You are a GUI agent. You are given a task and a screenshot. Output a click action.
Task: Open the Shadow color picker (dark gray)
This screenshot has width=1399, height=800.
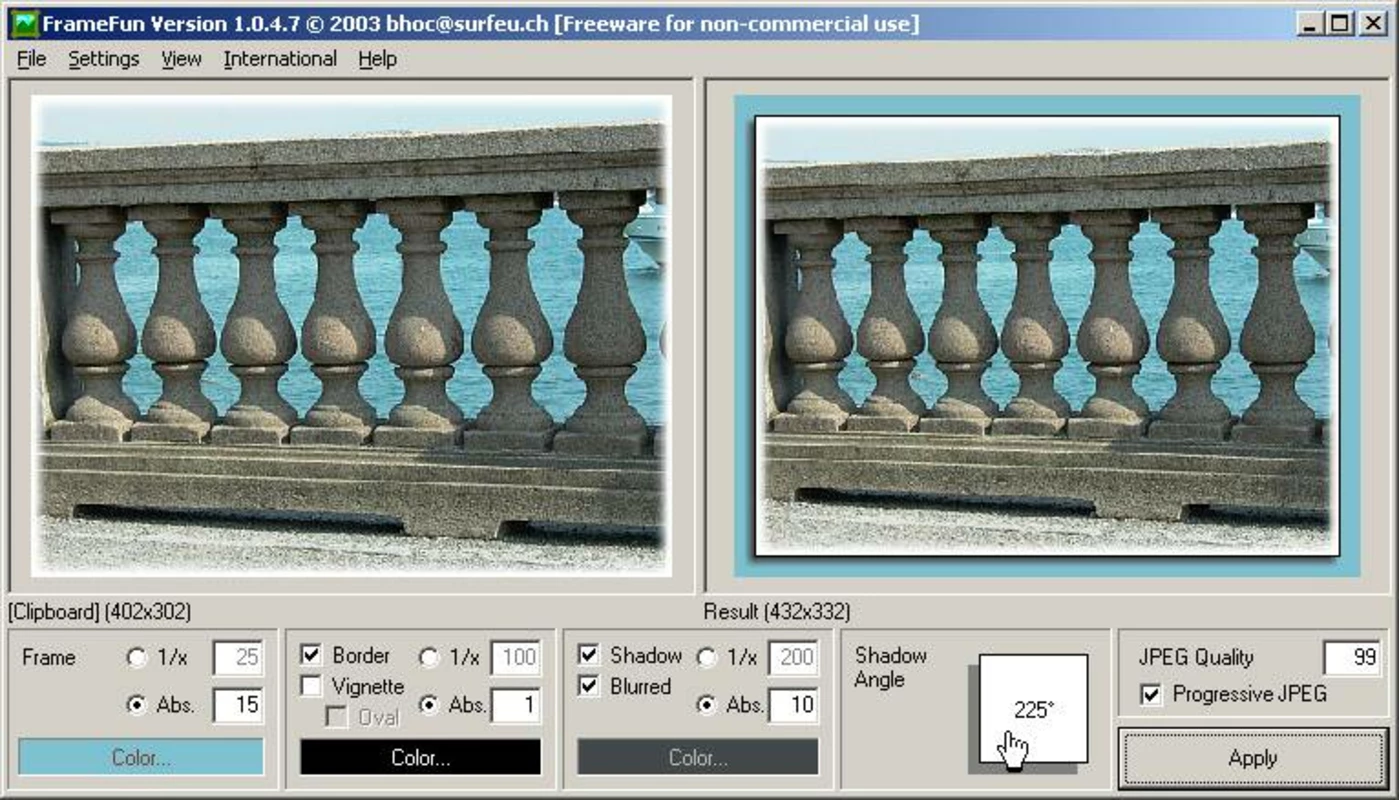tap(698, 757)
